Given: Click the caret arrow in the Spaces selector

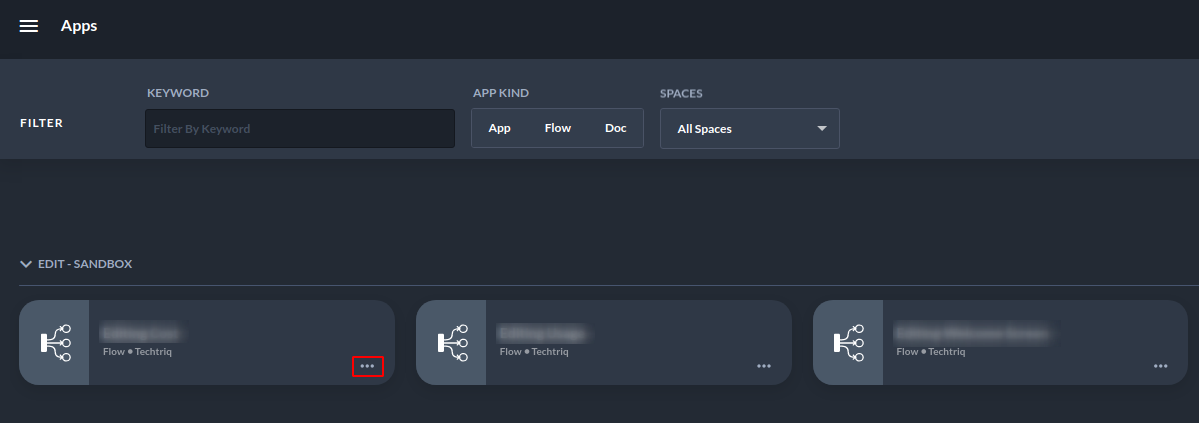Looking at the screenshot, I should coord(822,129).
